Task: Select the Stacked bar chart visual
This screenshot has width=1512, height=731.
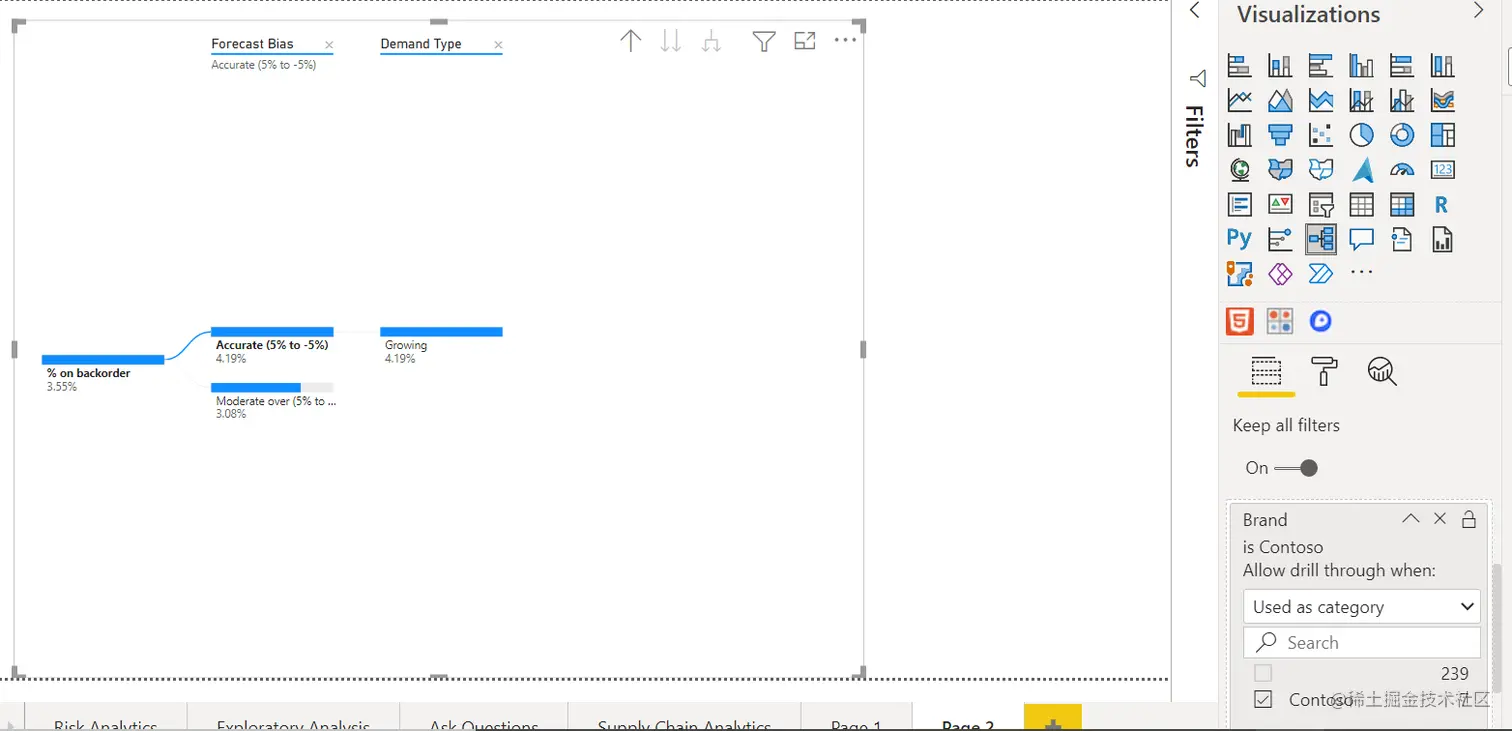Action: 1240,66
